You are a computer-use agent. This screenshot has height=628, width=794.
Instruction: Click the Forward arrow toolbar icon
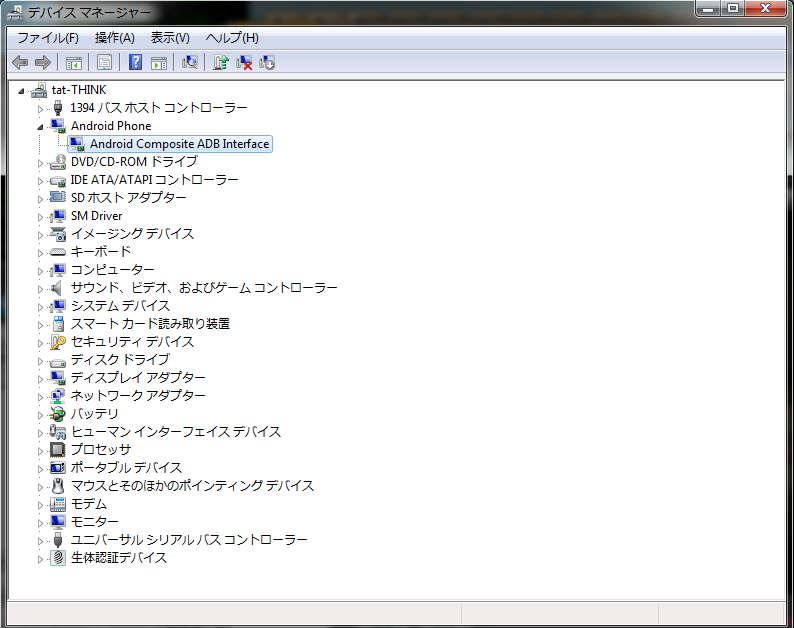click(x=43, y=63)
